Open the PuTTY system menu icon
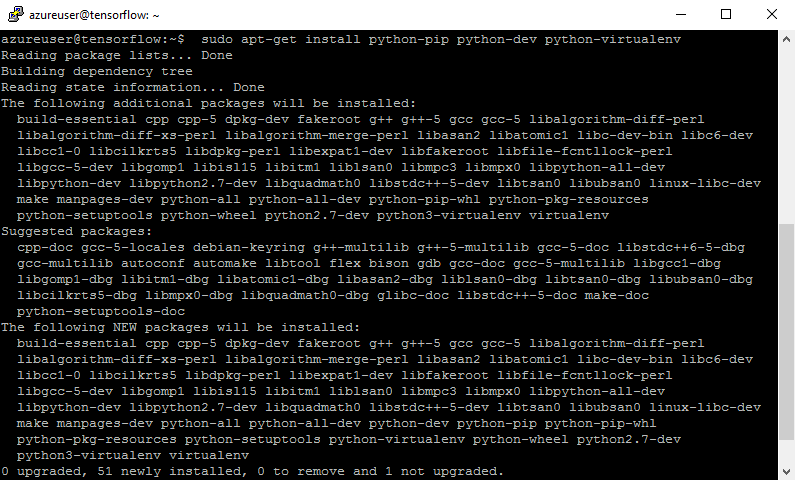The image size is (795, 480). pyautogui.click(x=16, y=14)
